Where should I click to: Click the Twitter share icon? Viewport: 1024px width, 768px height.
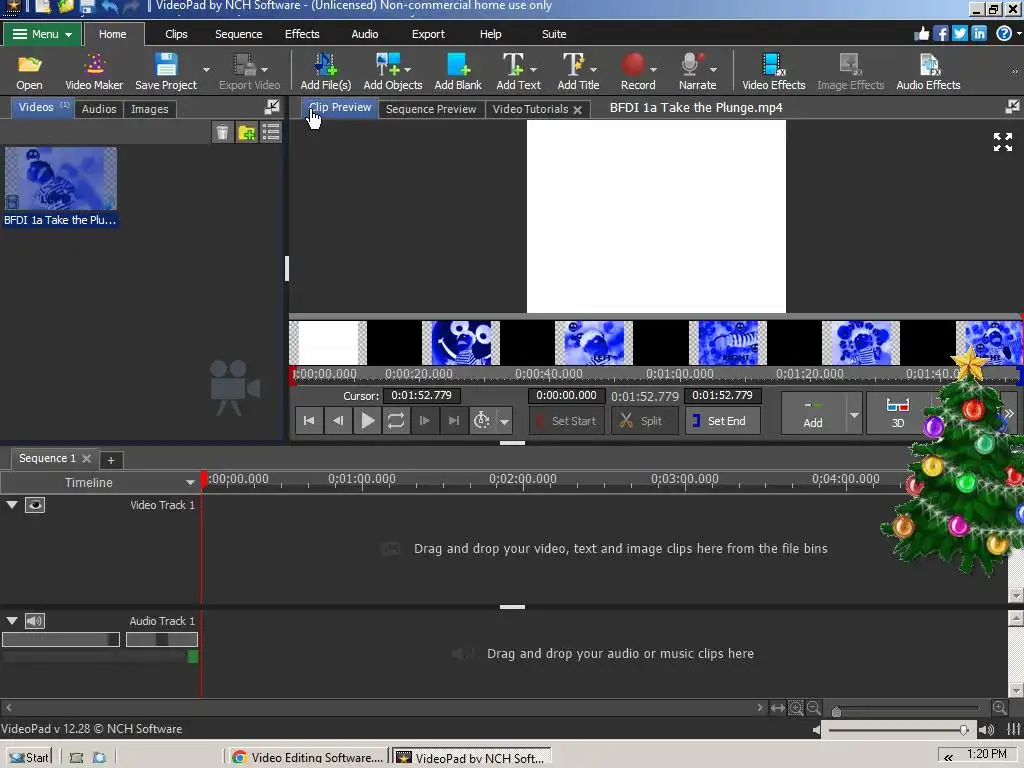[959, 33]
